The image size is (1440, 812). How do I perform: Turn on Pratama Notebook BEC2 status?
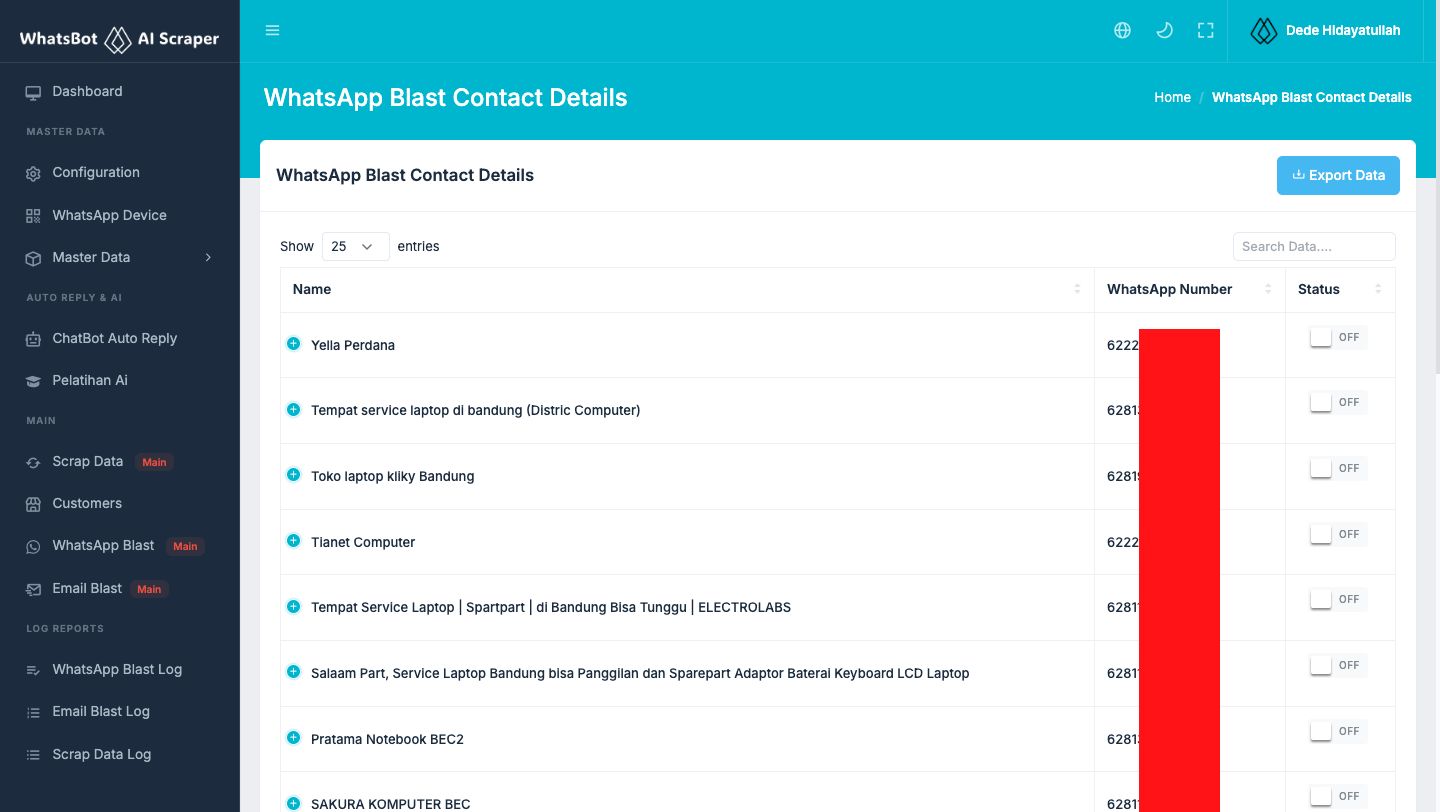pyautogui.click(x=1322, y=731)
